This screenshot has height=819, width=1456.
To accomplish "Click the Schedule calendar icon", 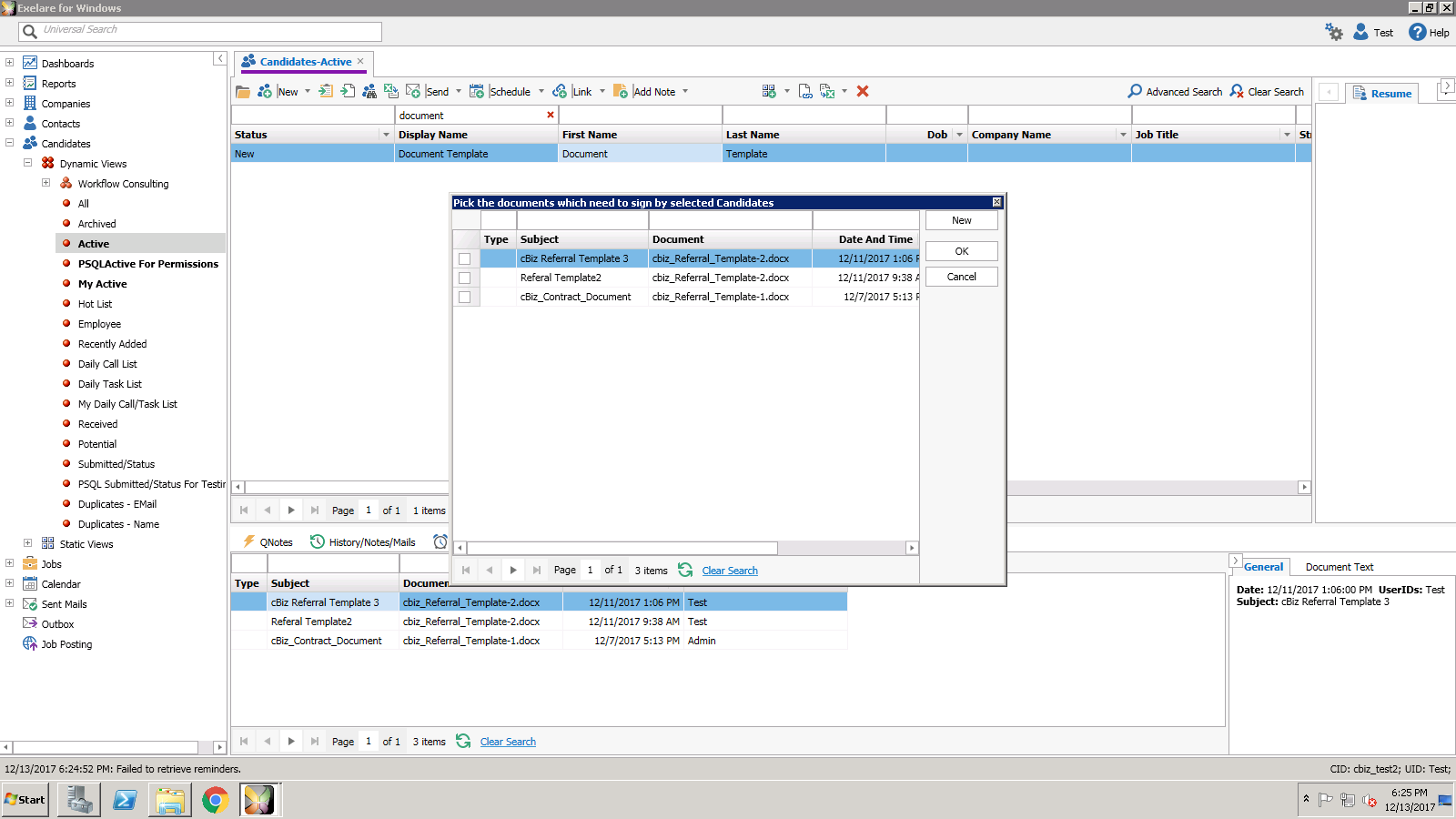I will (476, 91).
